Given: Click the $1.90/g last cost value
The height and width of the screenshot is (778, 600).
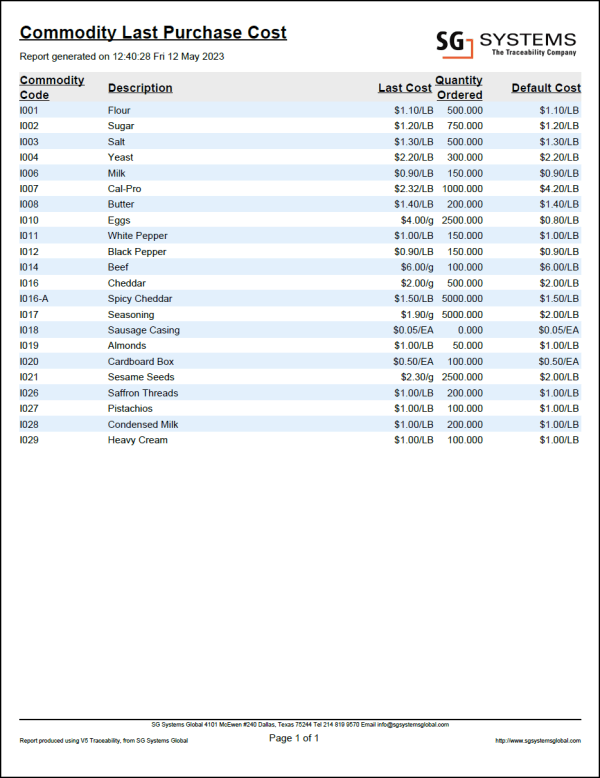Looking at the screenshot, I should [417, 315].
